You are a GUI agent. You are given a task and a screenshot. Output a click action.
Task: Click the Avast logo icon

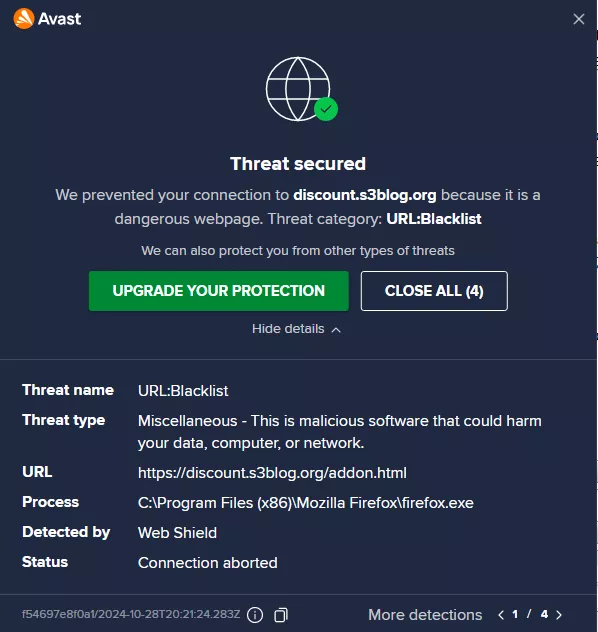pos(24,19)
